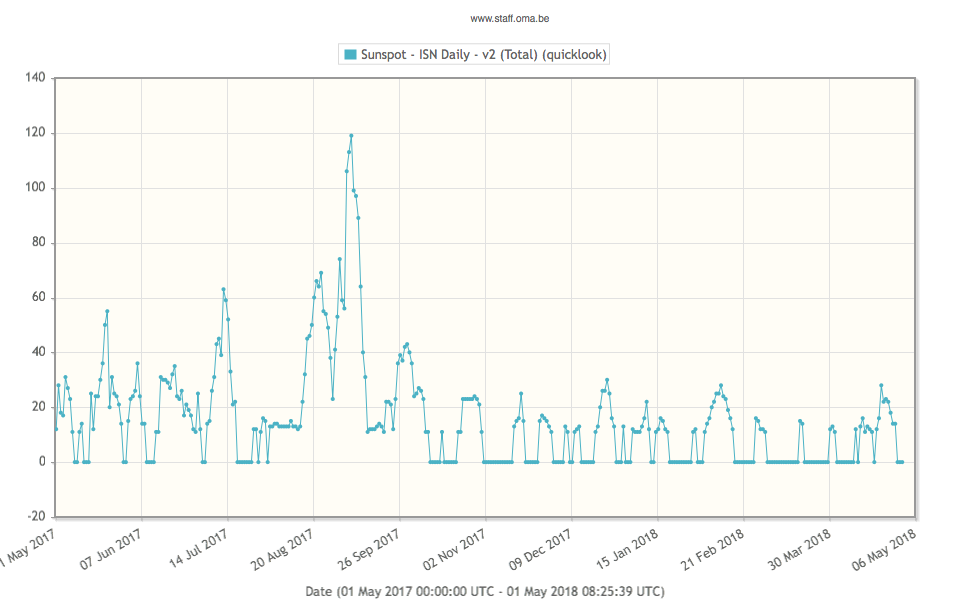The image size is (970, 600).
Task: Click the y-axis value 20
Action: click(x=39, y=406)
